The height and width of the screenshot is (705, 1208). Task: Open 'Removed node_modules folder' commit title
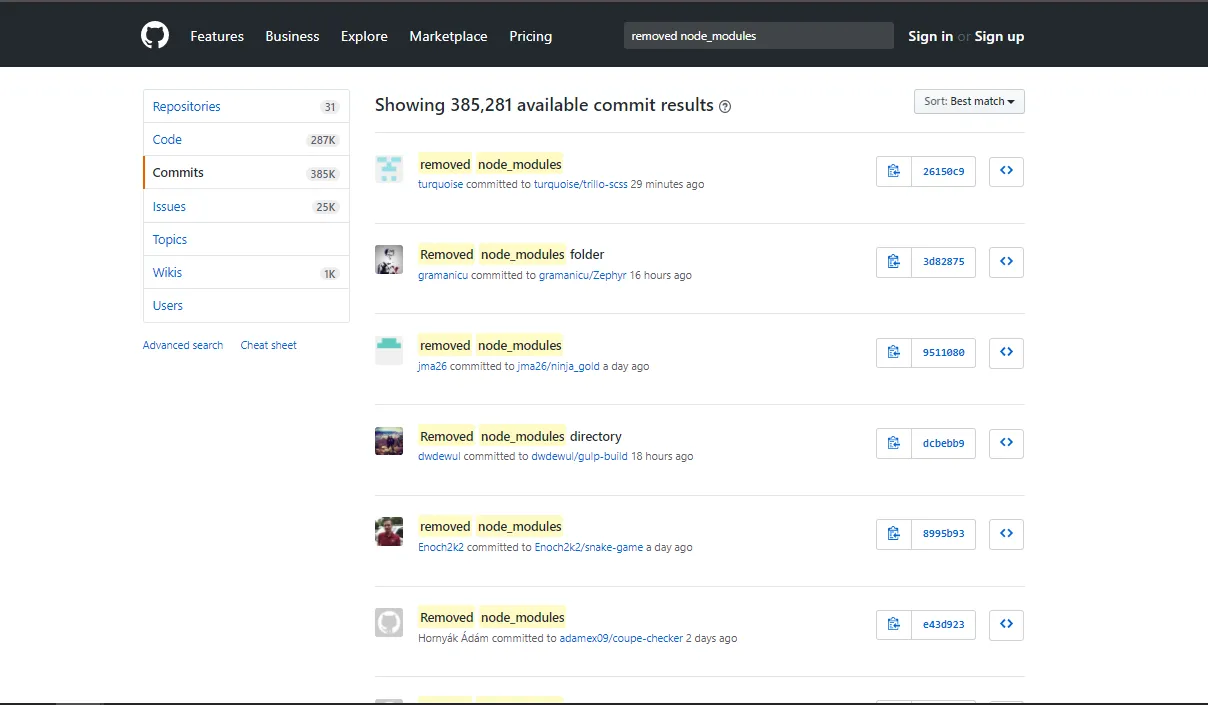pos(511,254)
